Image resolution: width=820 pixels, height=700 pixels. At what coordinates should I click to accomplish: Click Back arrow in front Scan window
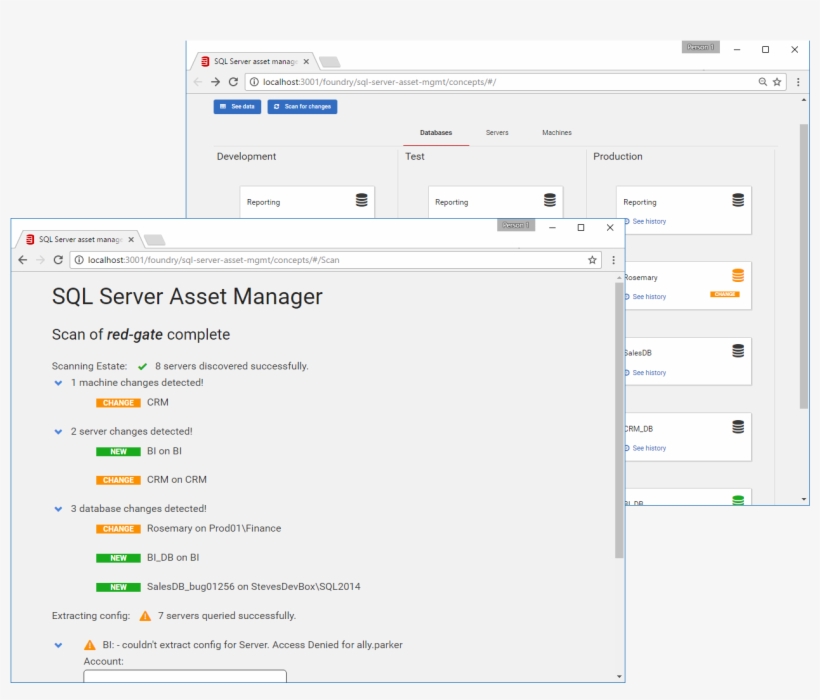click(x=22, y=260)
